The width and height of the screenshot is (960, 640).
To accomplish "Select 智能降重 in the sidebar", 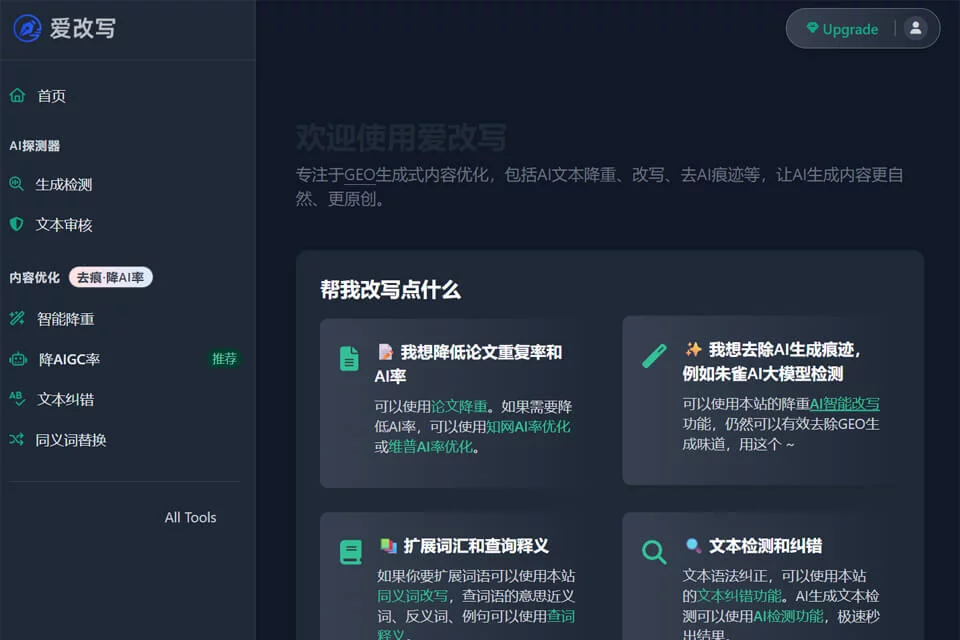I will click(66, 318).
